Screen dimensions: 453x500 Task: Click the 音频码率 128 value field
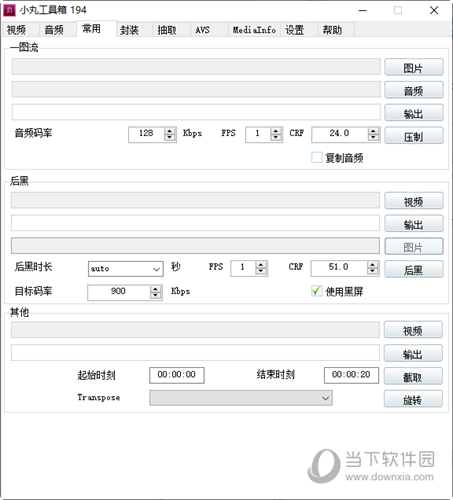[146, 134]
